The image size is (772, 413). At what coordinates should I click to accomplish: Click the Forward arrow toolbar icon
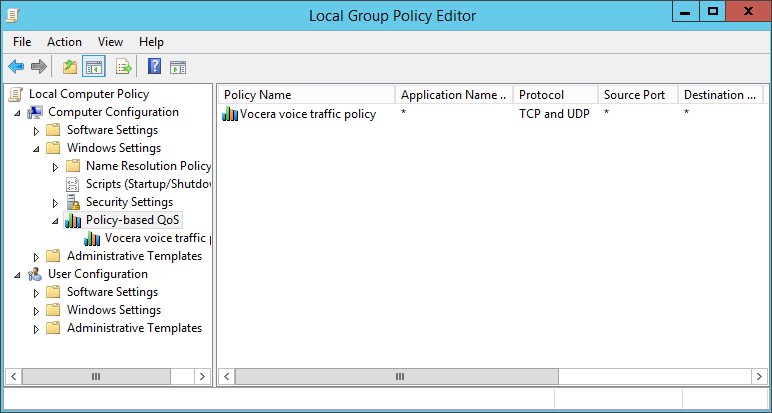pyautogui.click(x=39, y=67)
